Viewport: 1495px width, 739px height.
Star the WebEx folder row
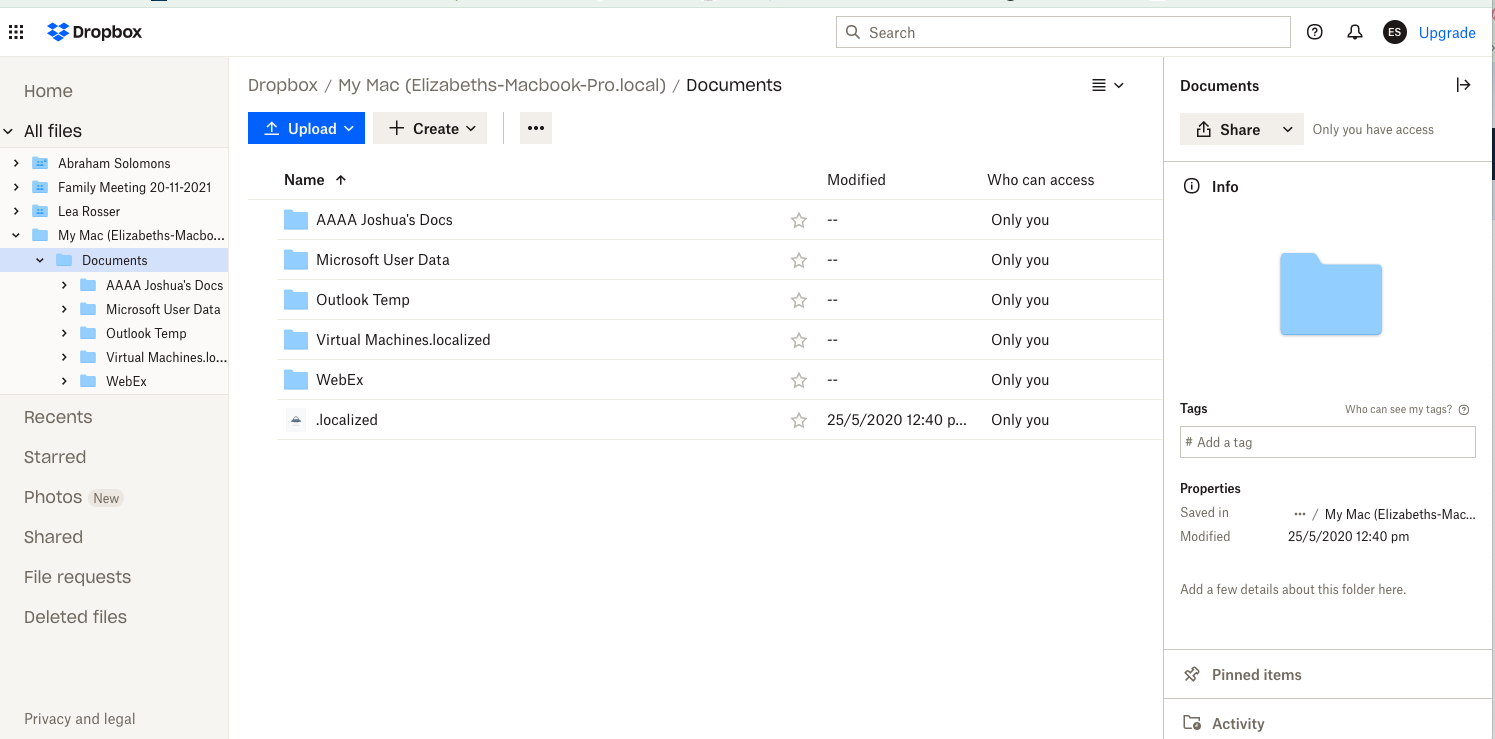799,380
